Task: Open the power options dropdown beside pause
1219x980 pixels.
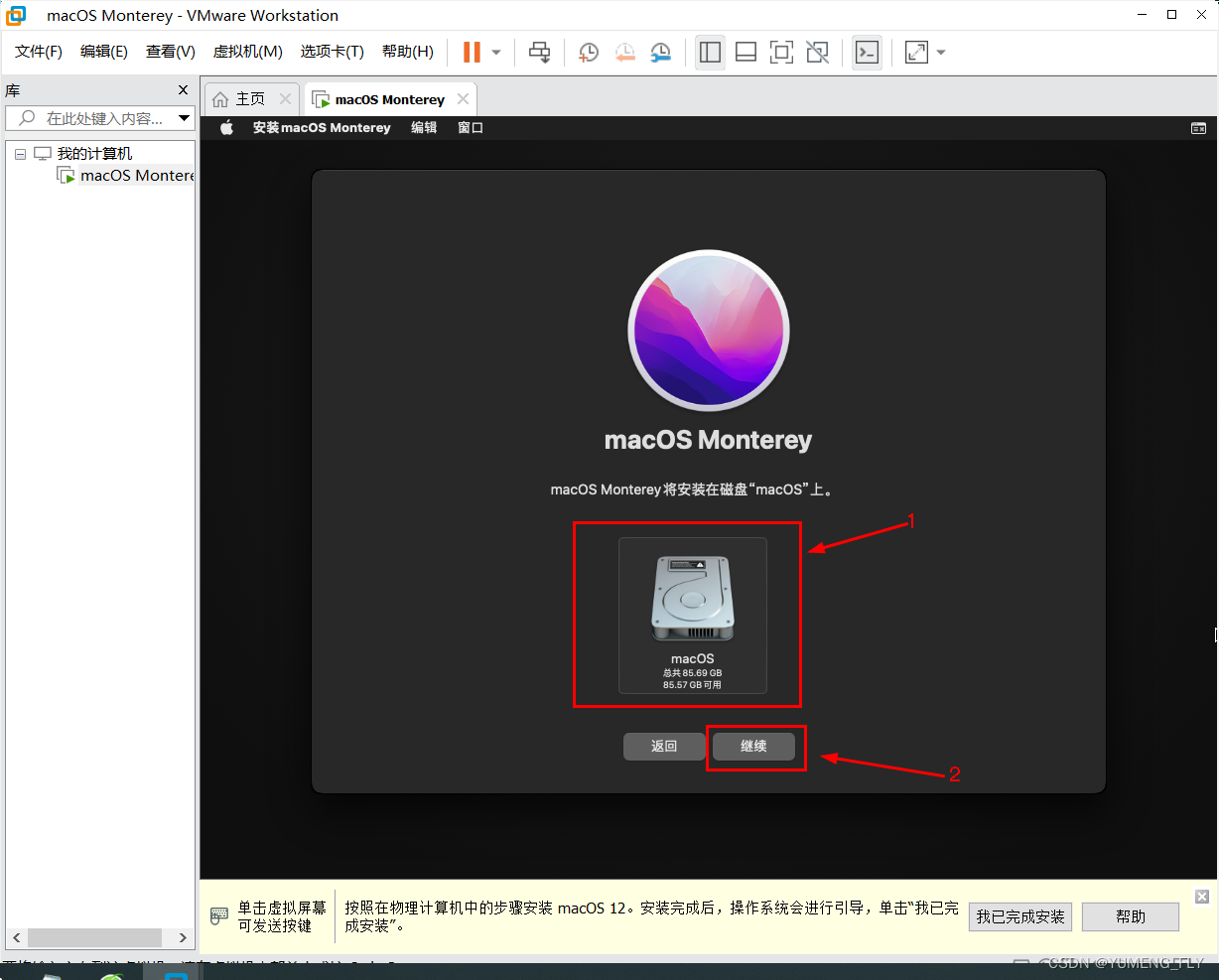Action: [496, 53]
